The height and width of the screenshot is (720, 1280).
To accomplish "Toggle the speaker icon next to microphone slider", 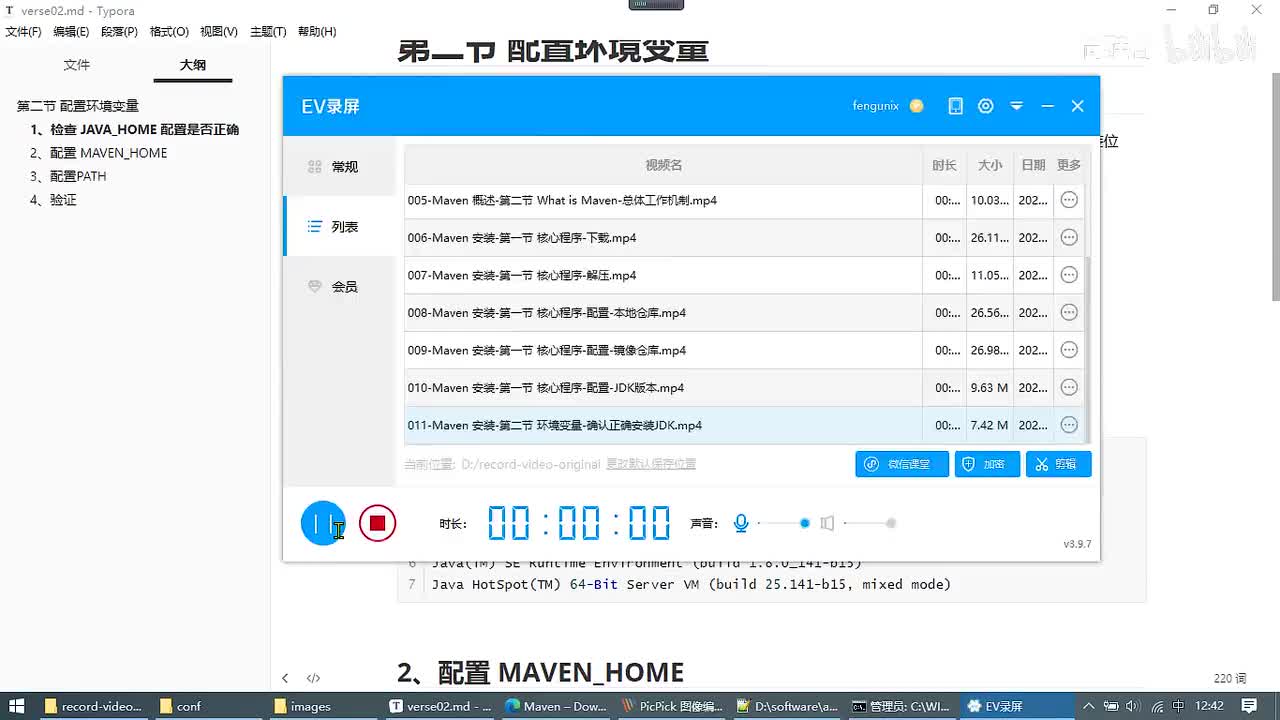I will point(827,523).
